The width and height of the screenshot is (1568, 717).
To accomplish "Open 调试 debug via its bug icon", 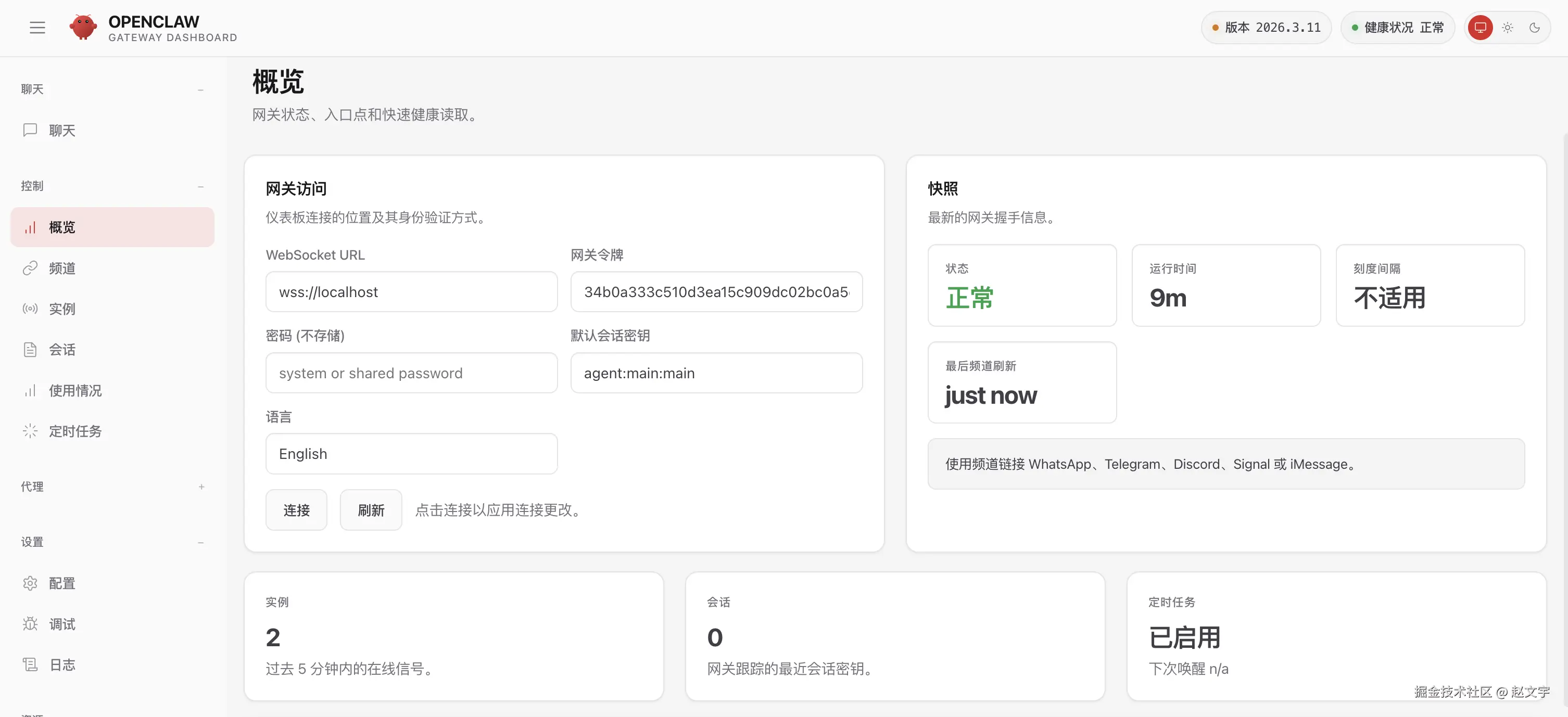I will (x=30, y=624).
